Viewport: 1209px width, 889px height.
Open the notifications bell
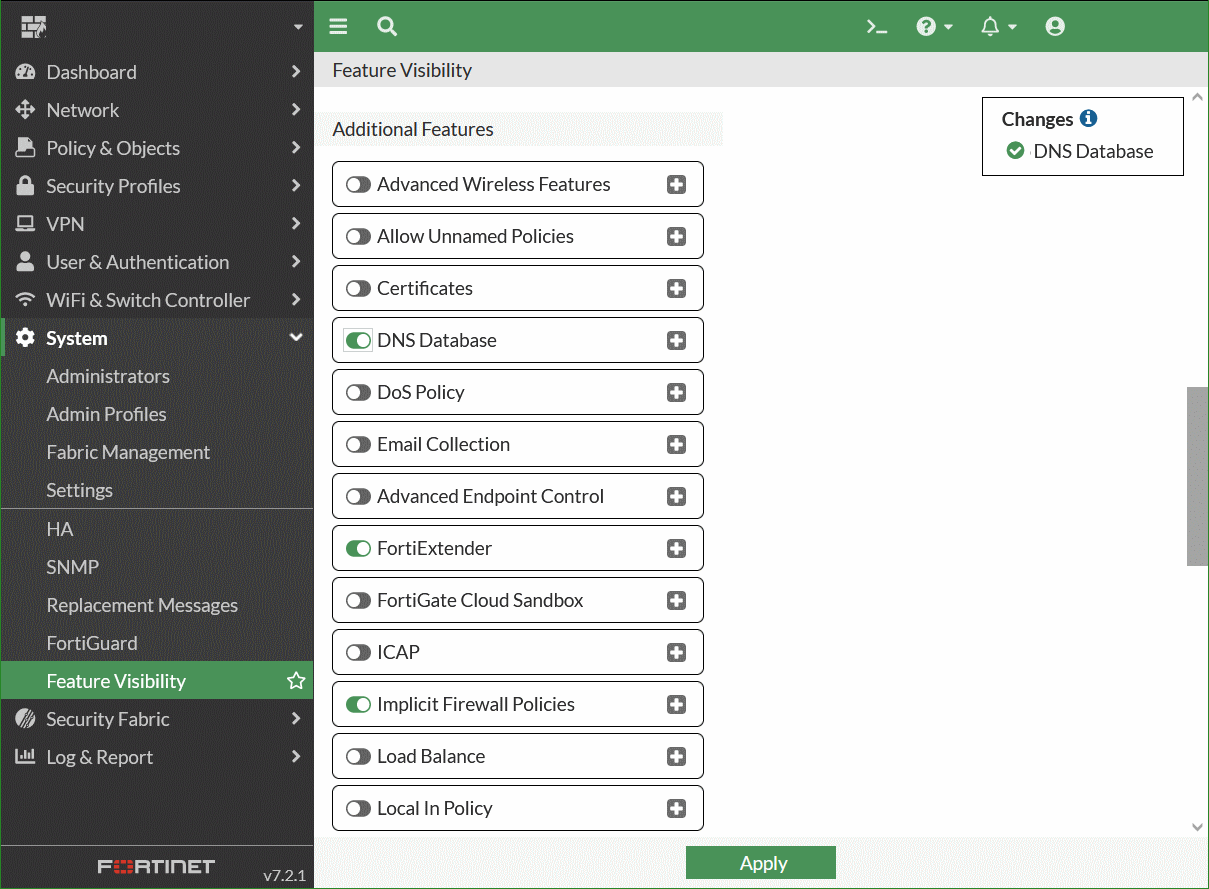tap(992, 26)
